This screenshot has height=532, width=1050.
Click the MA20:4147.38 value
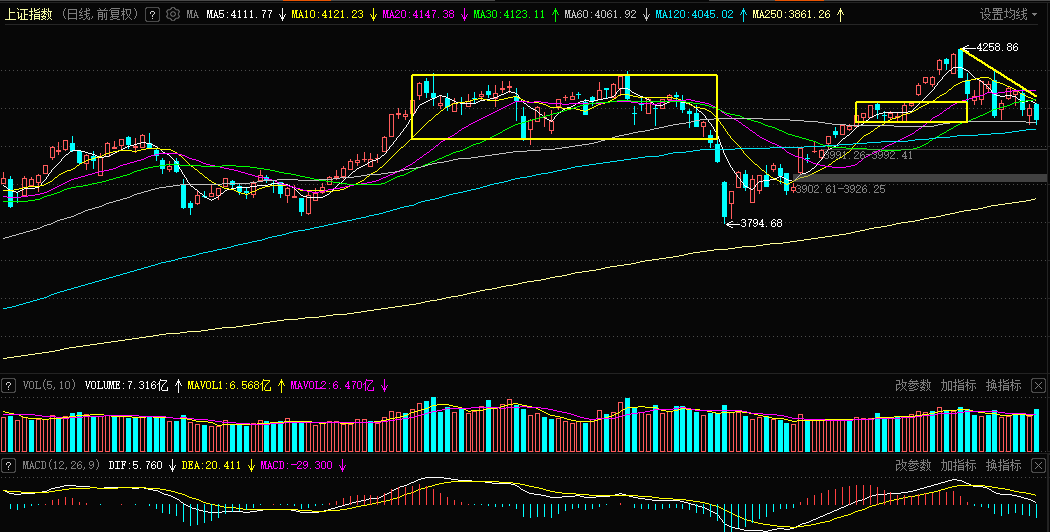pyautogui.click(x=418, y=14)
